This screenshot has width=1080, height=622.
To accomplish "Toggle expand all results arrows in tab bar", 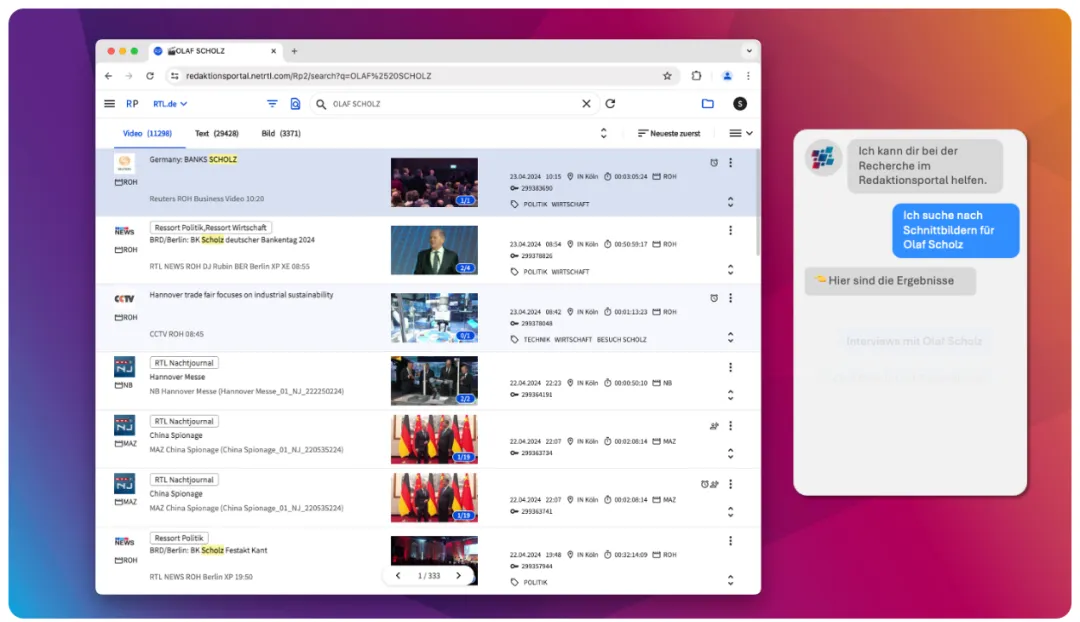I will coord(603,134).
